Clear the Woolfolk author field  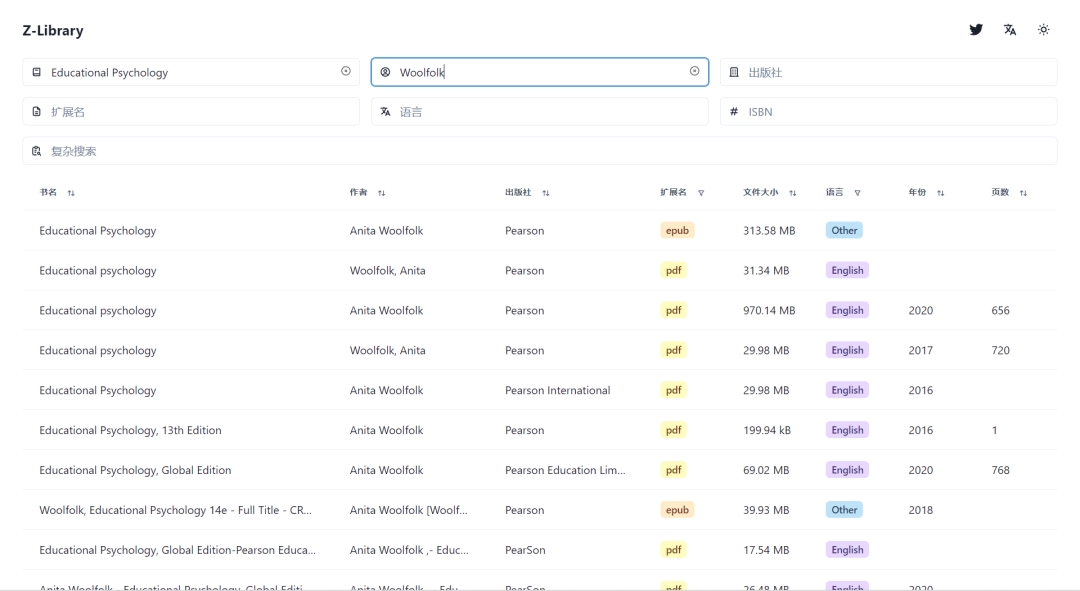pyautogui.click(x=694, y=71)
